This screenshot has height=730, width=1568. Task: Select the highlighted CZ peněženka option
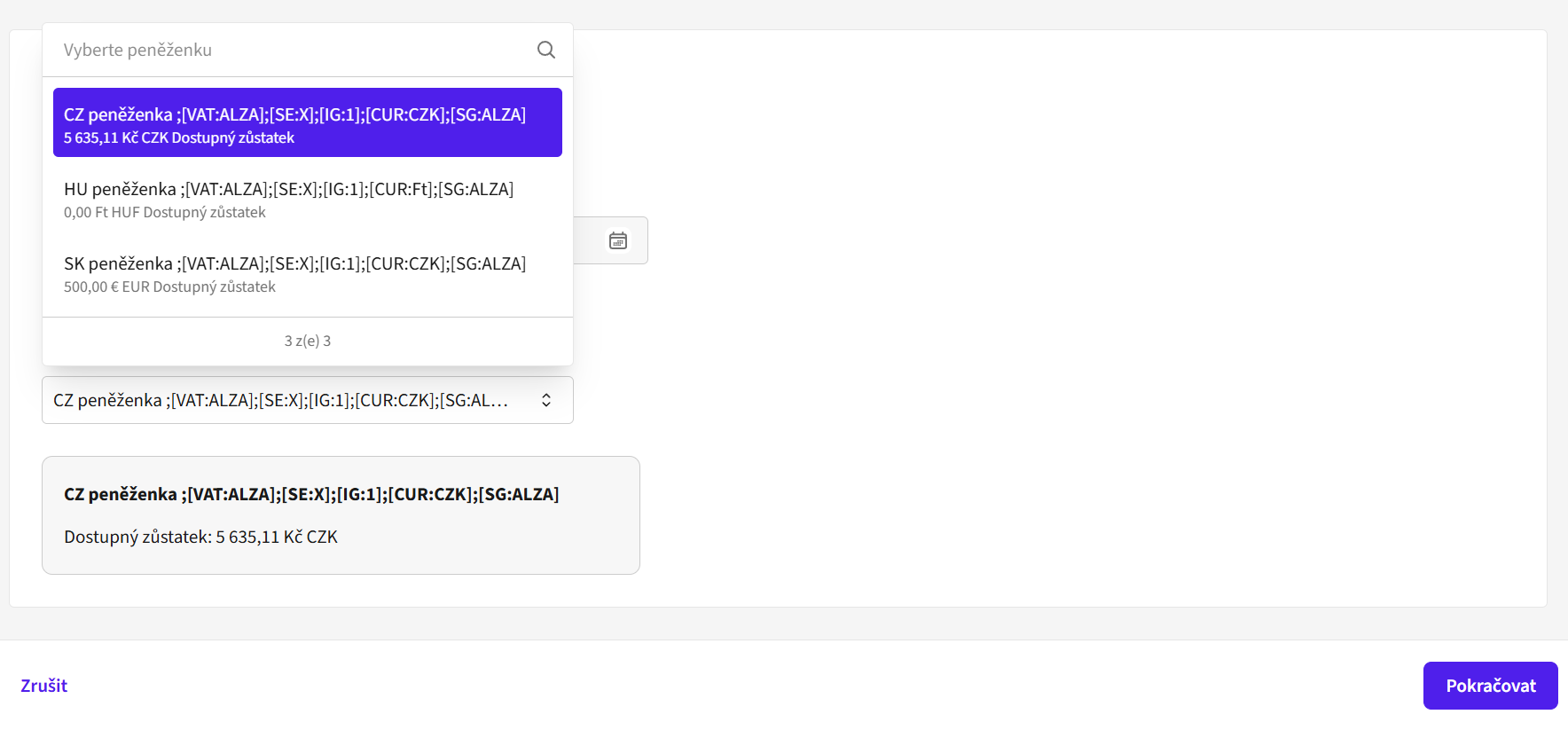point(308,122)
